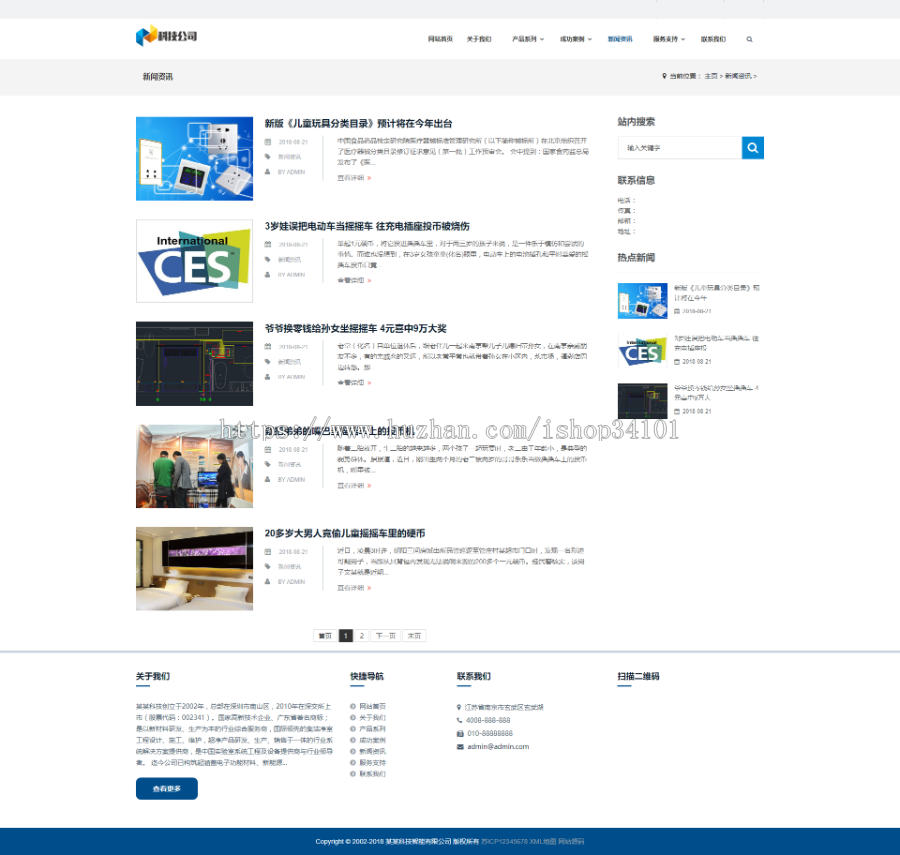Open the 产品系列 dropdown menu
The image size is (900, 855).
point(526,39)
